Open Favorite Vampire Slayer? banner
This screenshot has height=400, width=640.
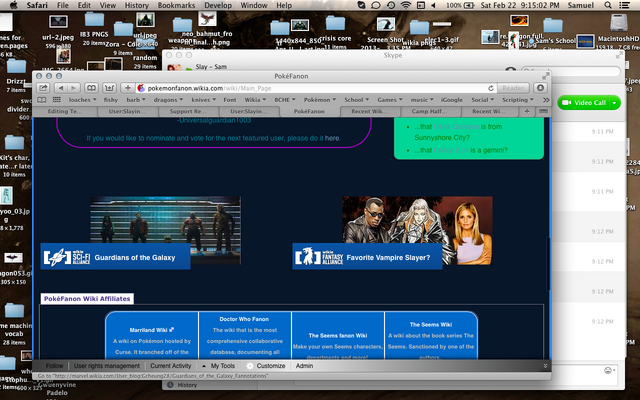(x=367, y=257)
